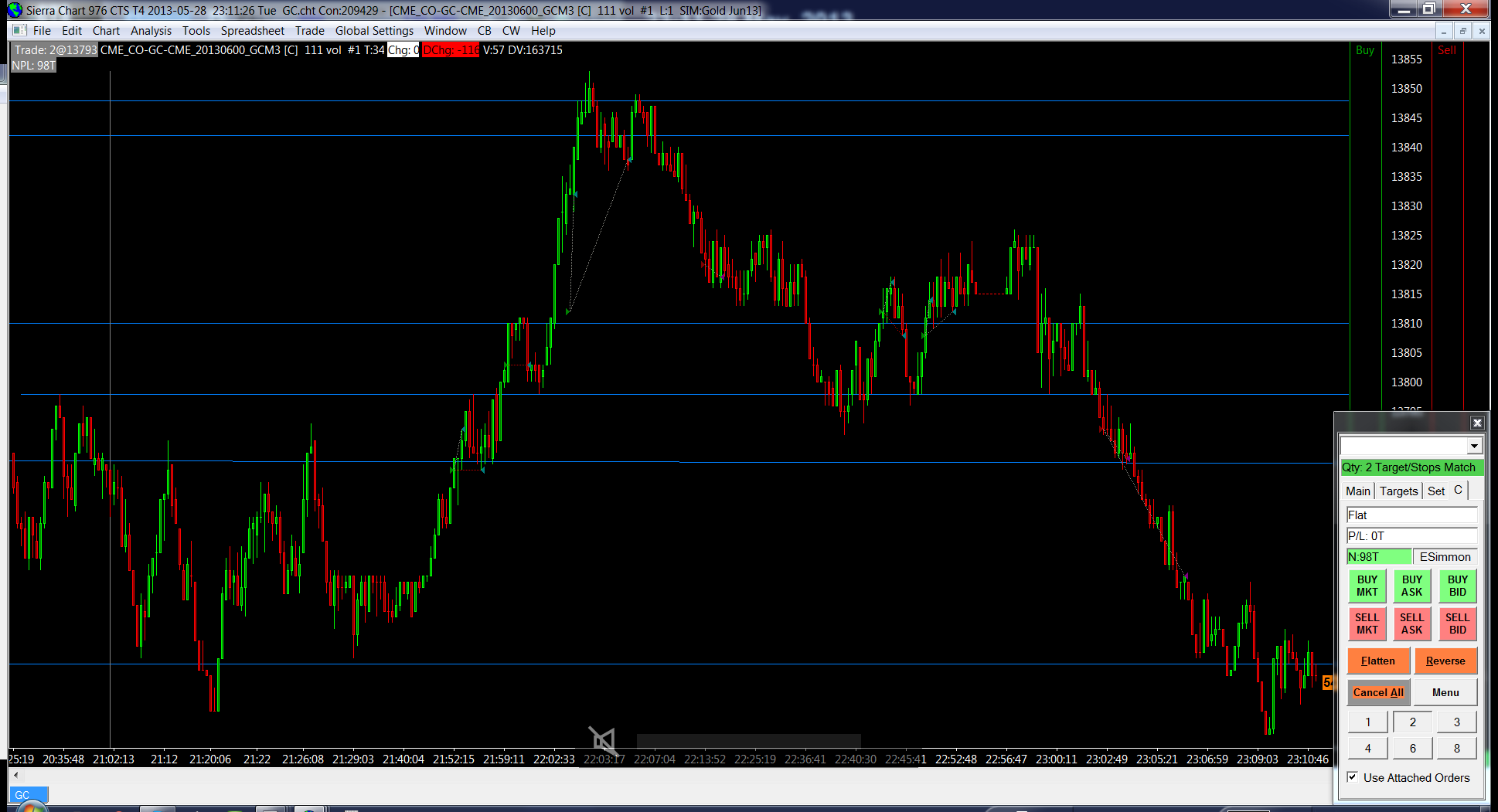Switch to the Main tab
The image size is (1498, 812).
[1357, 491]
